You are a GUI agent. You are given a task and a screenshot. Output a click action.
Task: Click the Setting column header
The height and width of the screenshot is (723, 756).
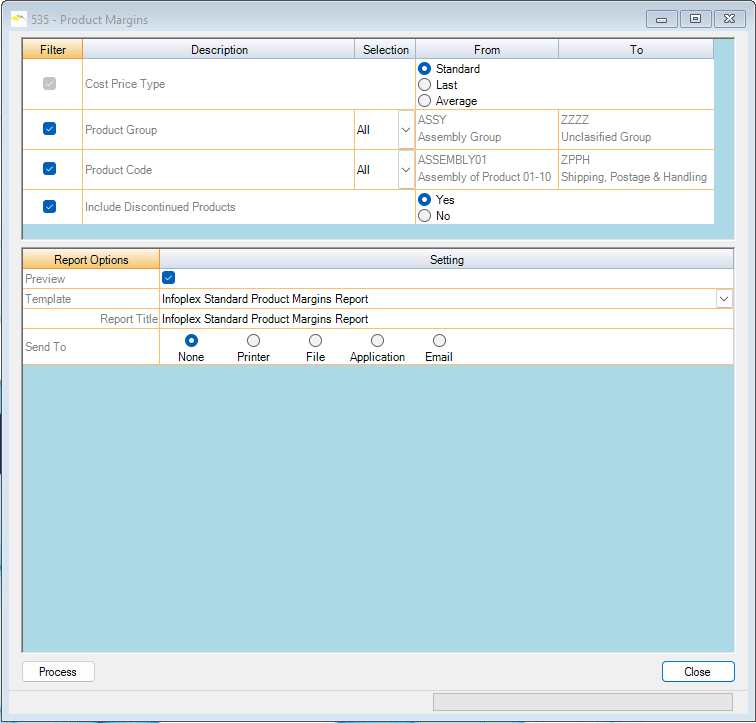[x=446, y=259]
